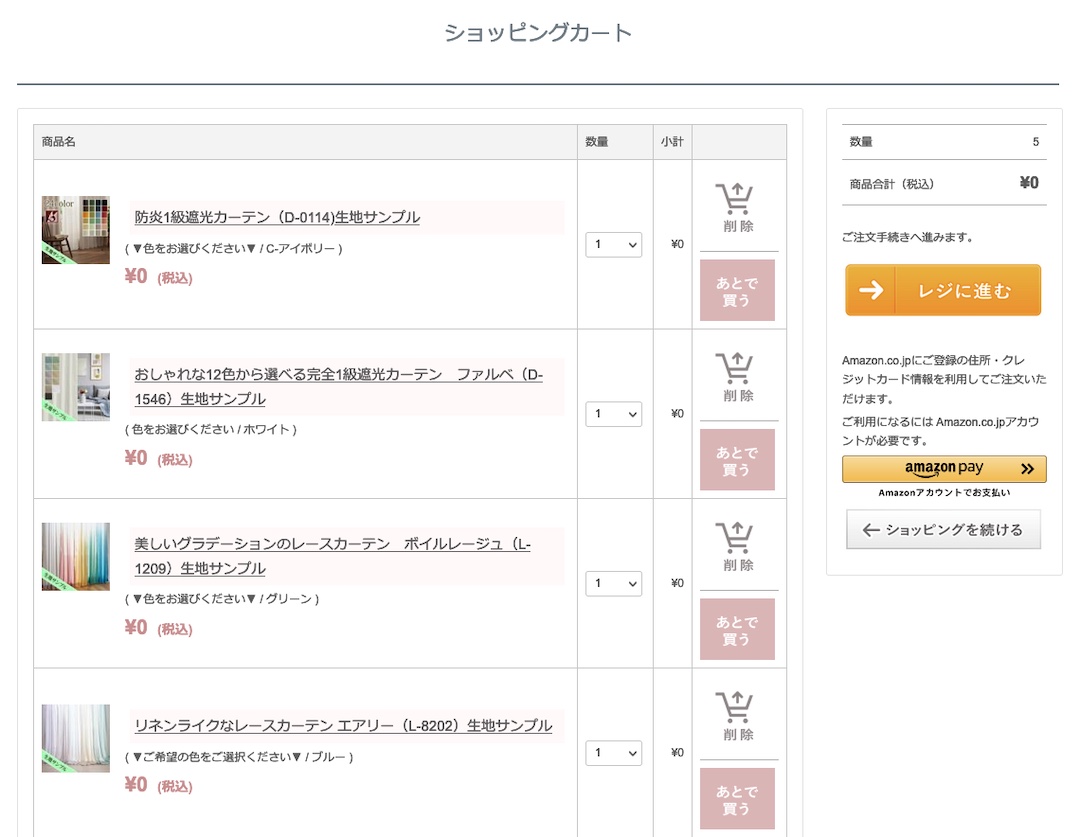Open the ボイルレージュ L-1209 lace curtain link
This screenshot has height=837, width=1080.
coord(332,556)
